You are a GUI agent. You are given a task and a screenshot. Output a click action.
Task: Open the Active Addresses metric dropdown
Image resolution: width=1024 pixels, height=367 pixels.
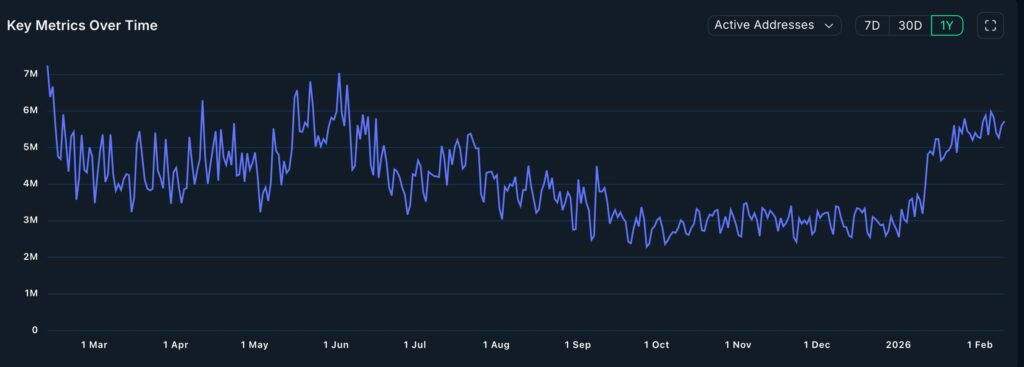click(774, 25)
